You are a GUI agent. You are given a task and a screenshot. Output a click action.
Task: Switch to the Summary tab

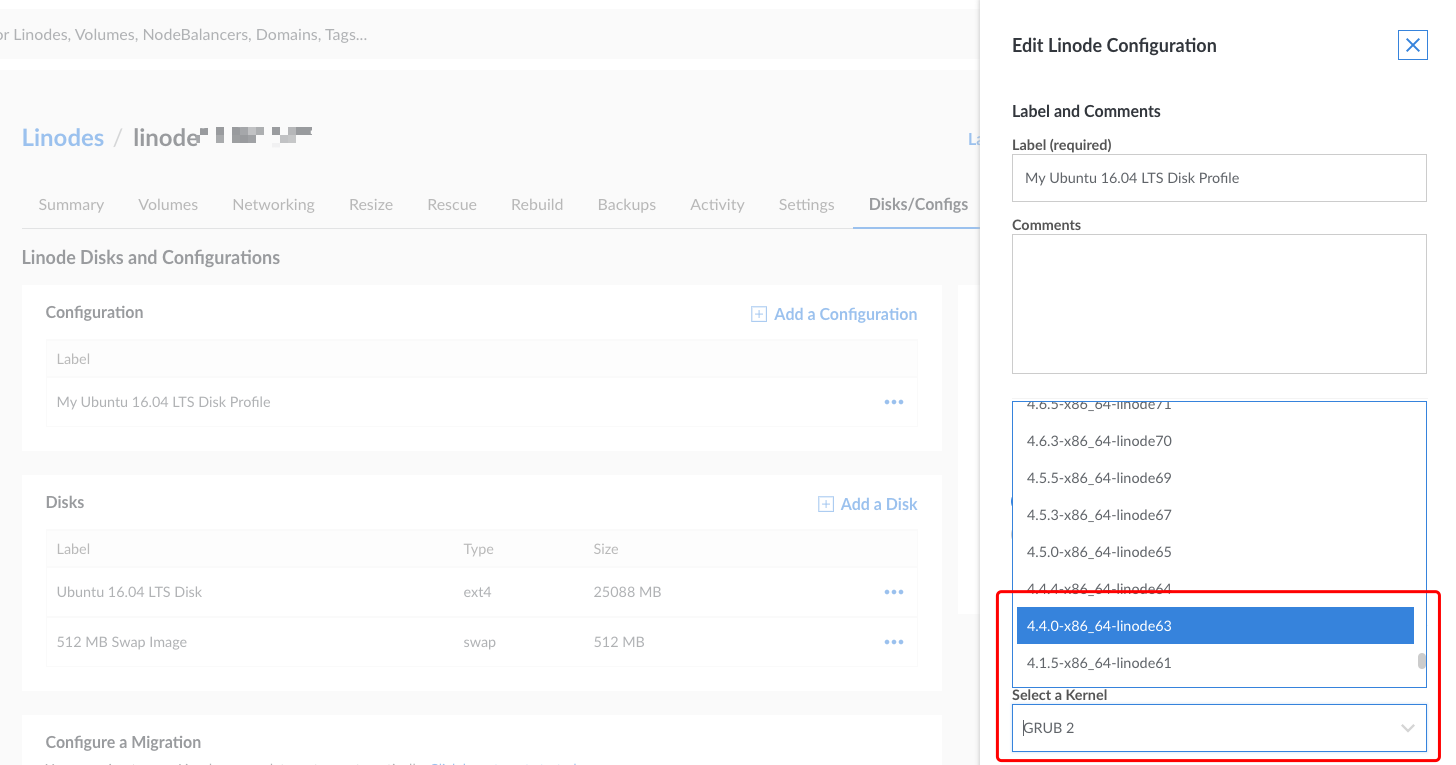(x=71, y=204)
